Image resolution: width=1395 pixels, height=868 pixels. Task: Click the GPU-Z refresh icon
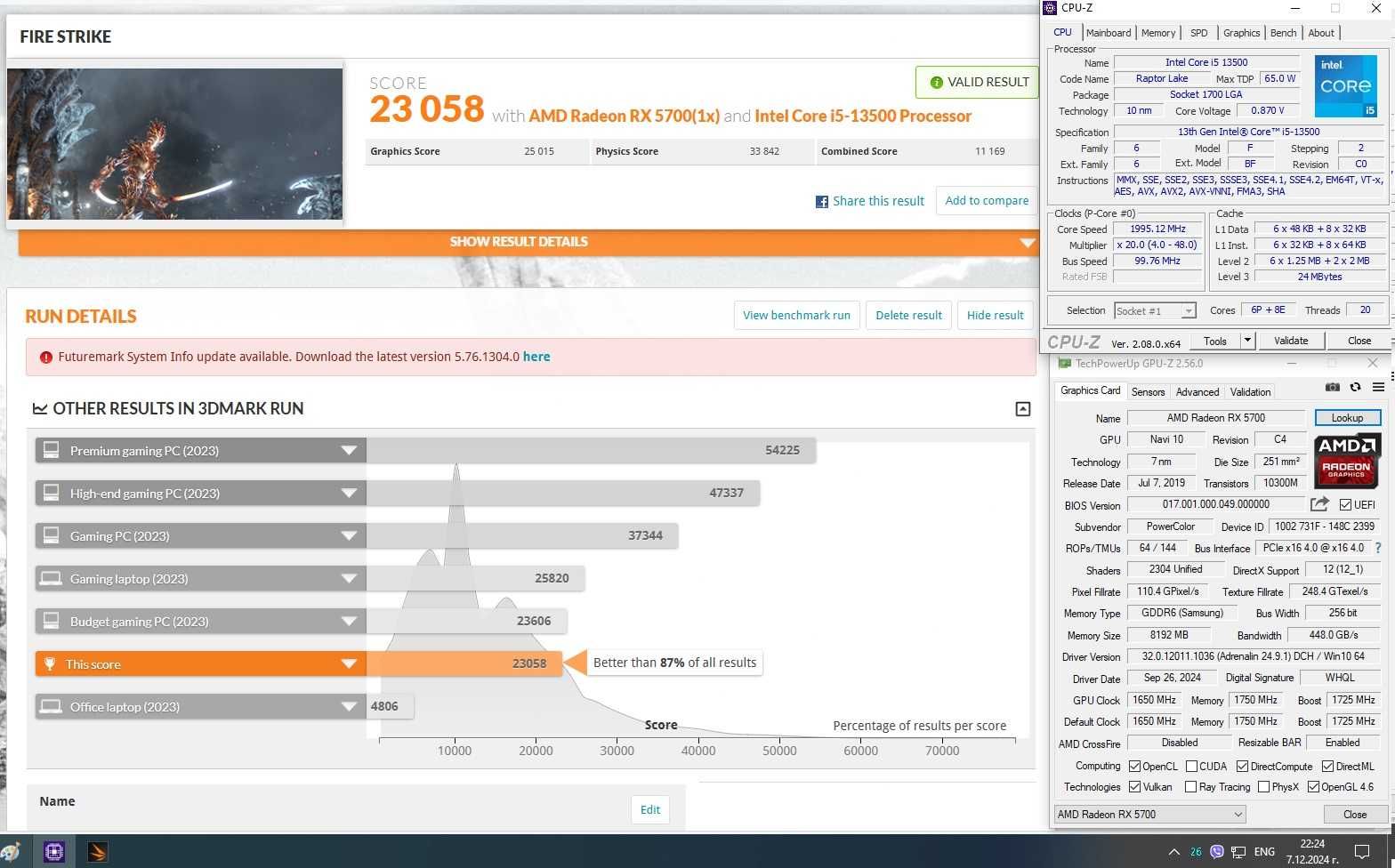1355,388
